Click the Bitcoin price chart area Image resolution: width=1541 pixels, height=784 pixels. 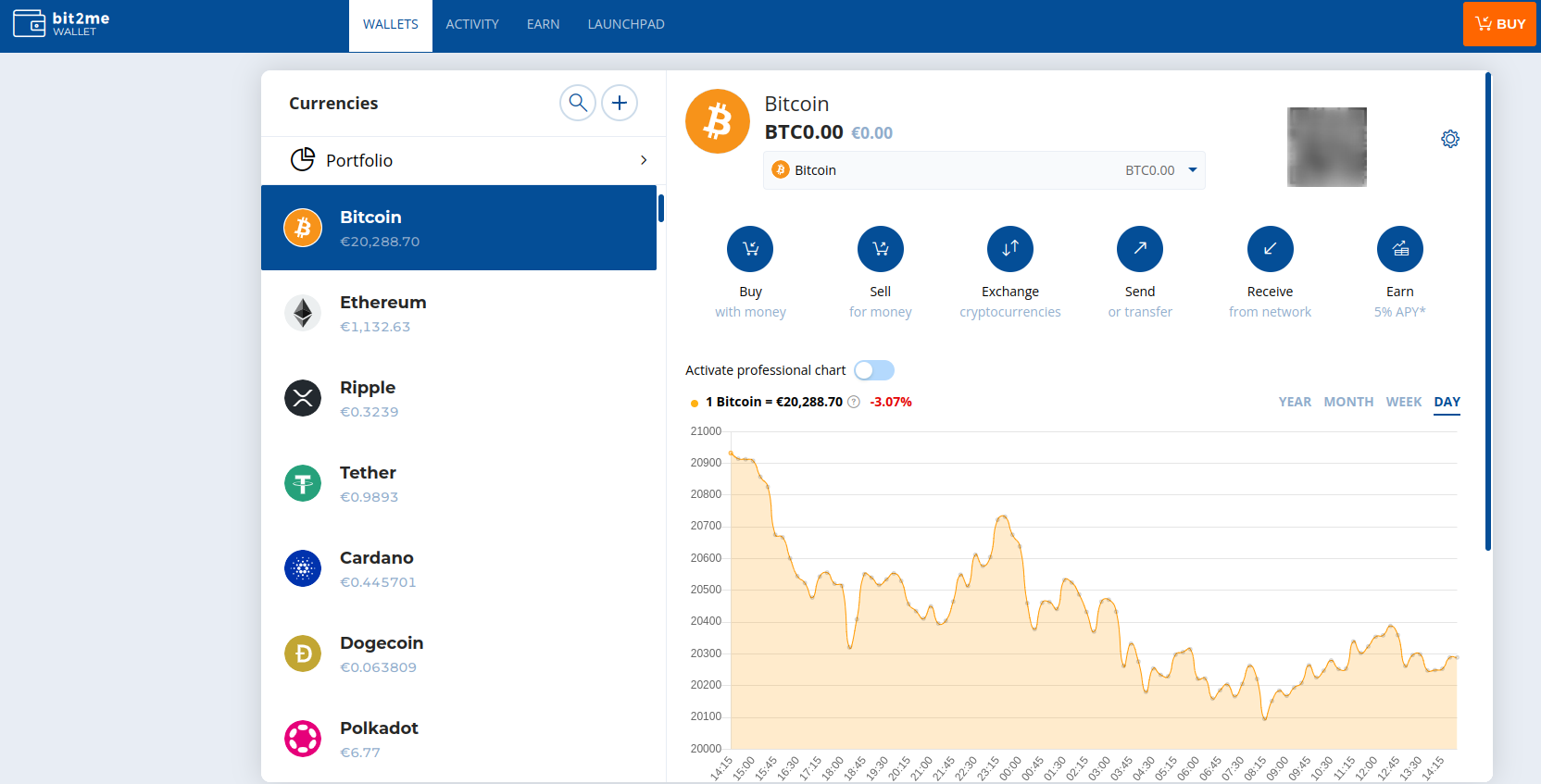pyautogui.click(x=1094, y=591)
